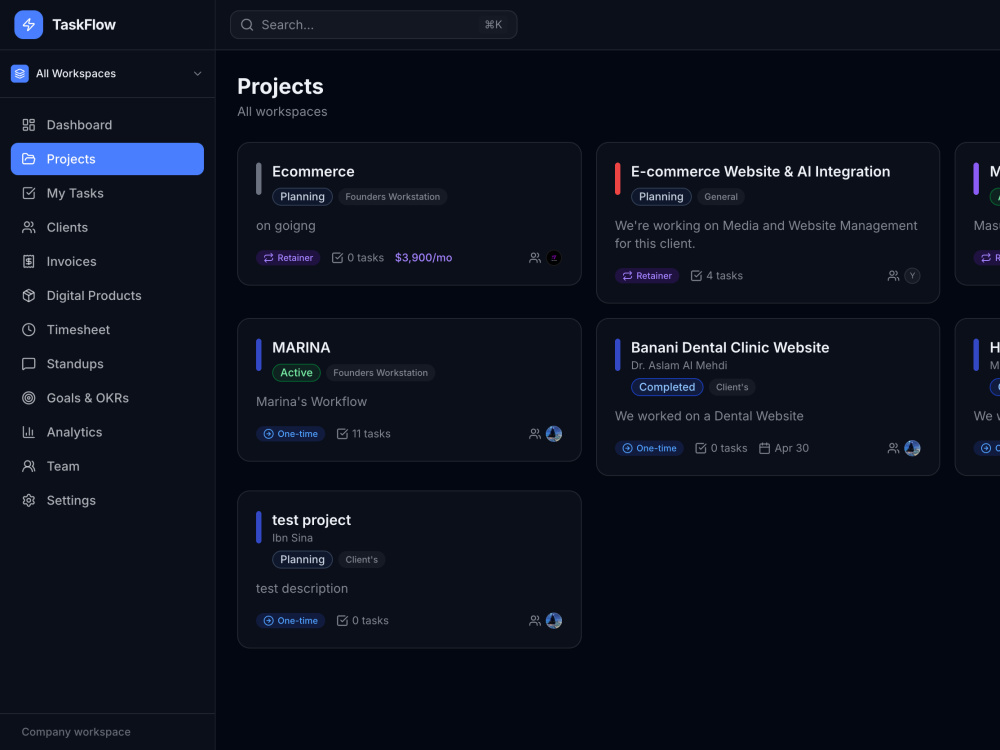Open E-commerce Website & AI Integration project

(760, 172)
